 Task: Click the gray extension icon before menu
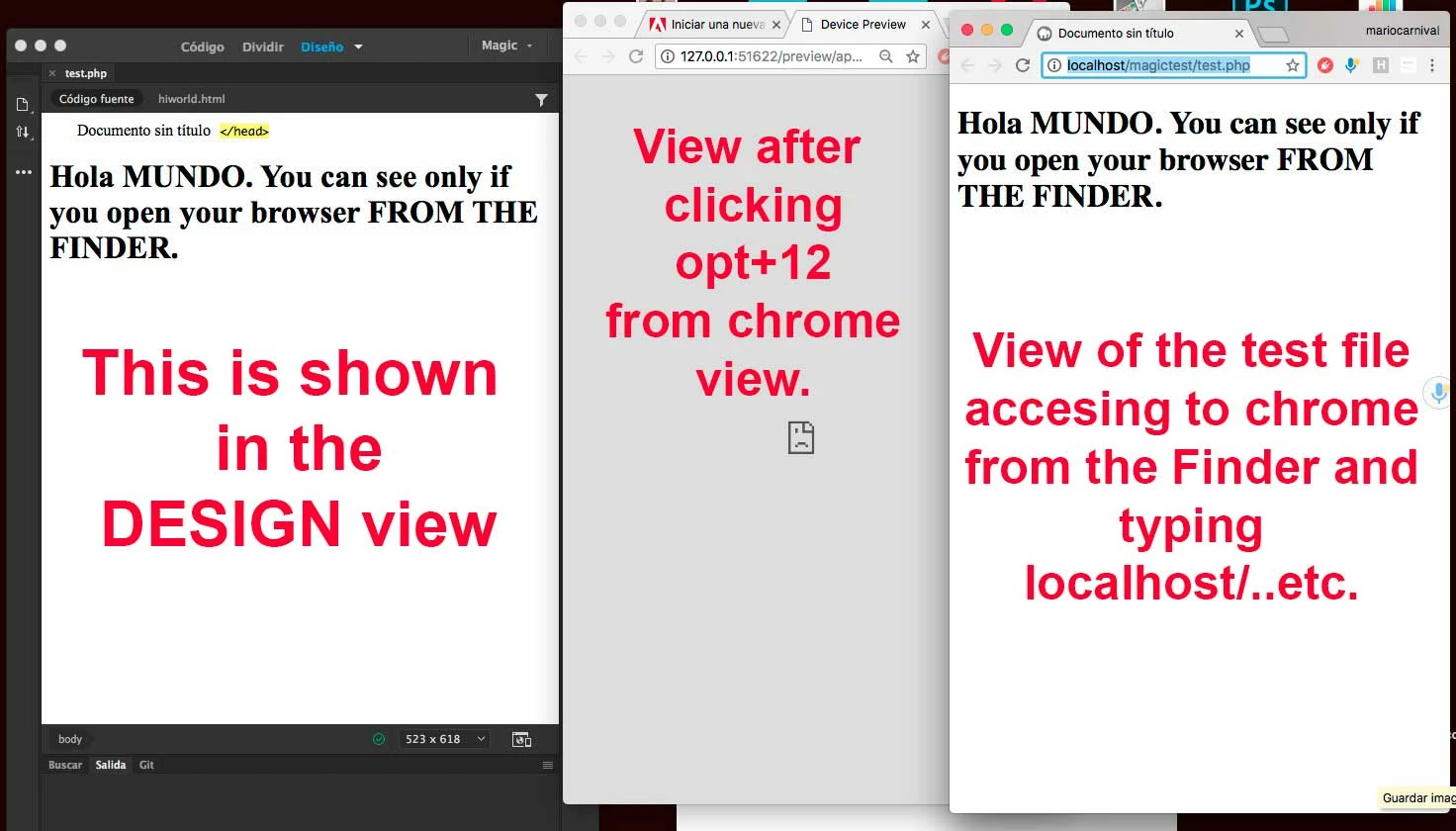pos(1408,65)
